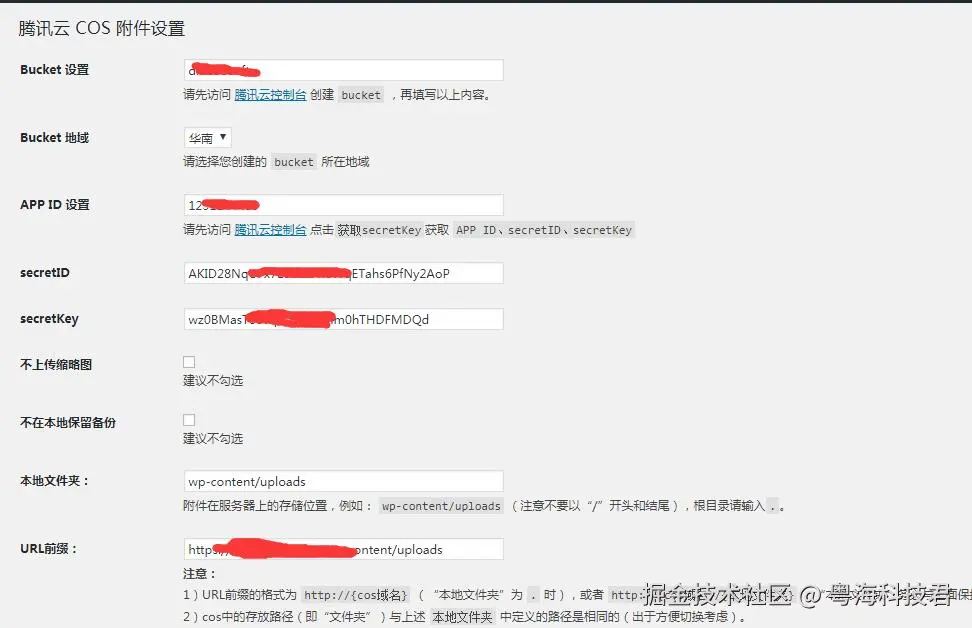This screenshot has width=972, height=628.
Task: Open the Bucket 地域 dropdown showing 华南
Action: point(208,138)
